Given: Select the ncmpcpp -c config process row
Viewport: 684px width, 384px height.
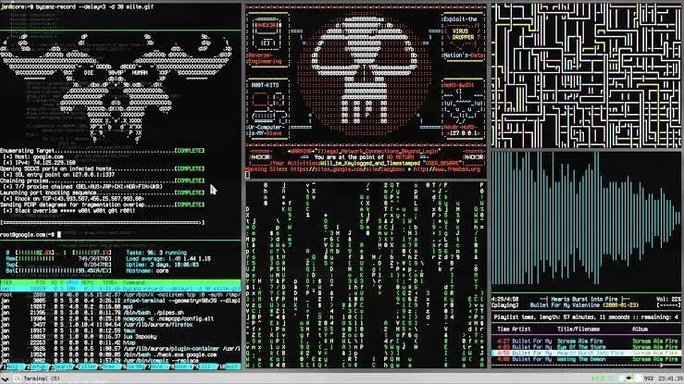Looking at the screenshot, I should [120, 319].
